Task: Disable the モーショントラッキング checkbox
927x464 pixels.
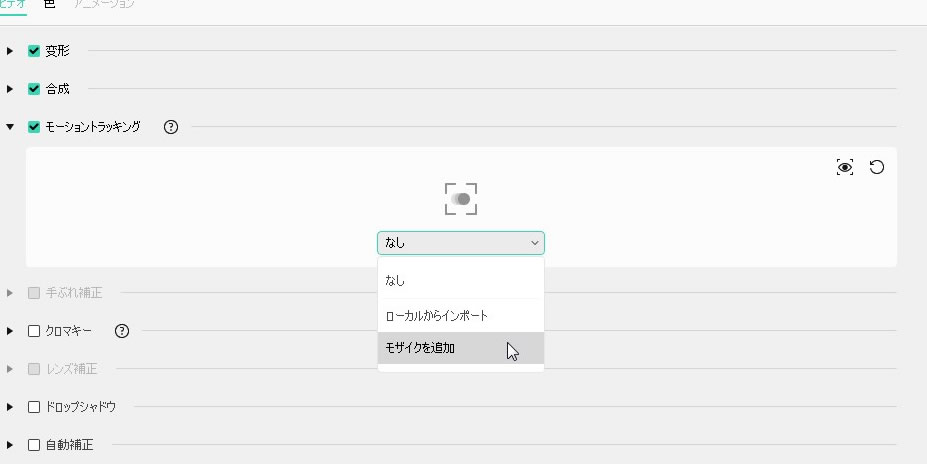Action: [34, 126]
